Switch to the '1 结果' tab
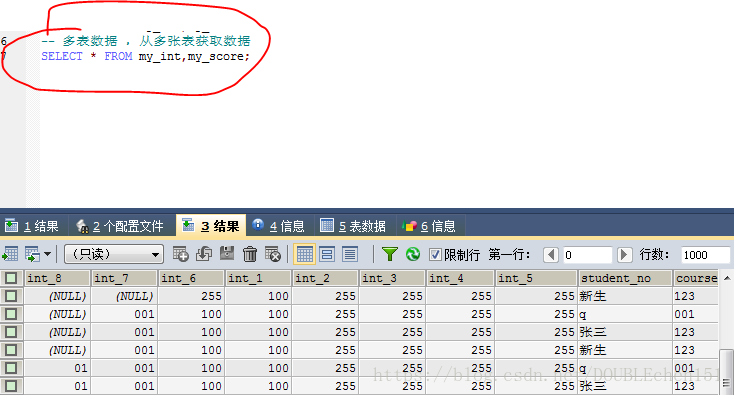The height and width of the screenshot is (395, 734). click(x=32, y=226)
